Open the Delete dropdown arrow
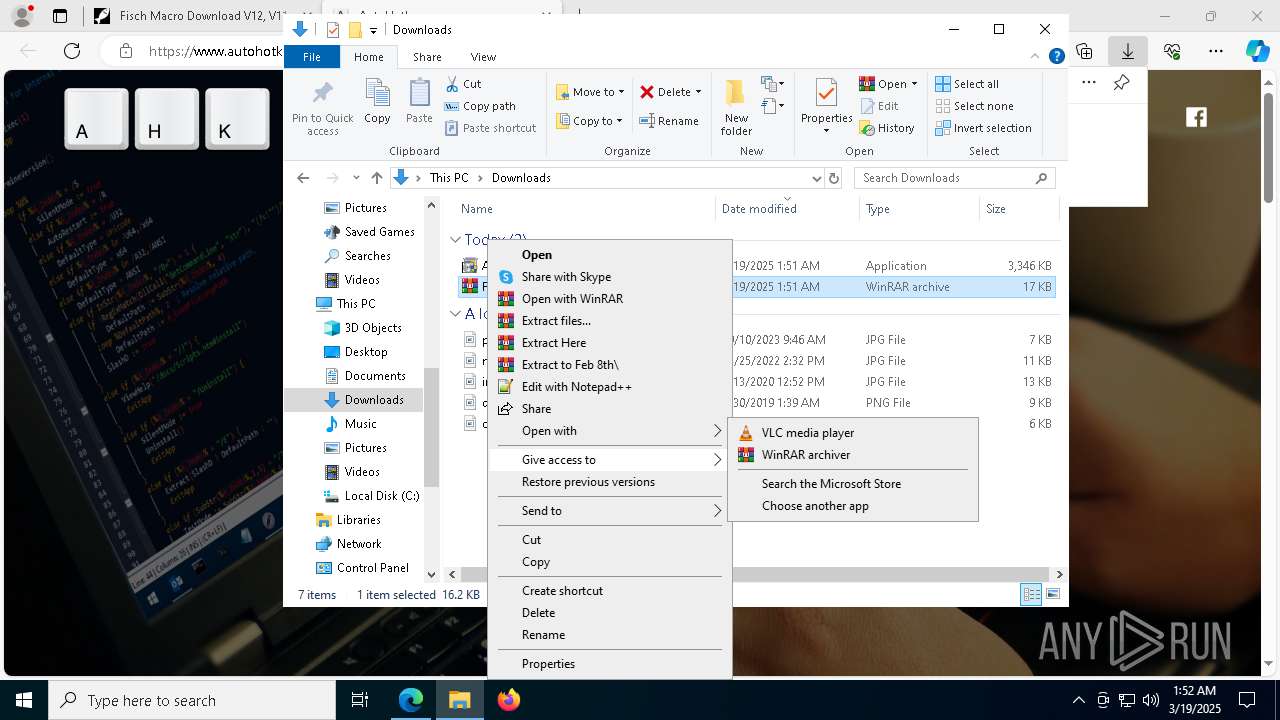 pyautogui.click(x=698, y=92)
